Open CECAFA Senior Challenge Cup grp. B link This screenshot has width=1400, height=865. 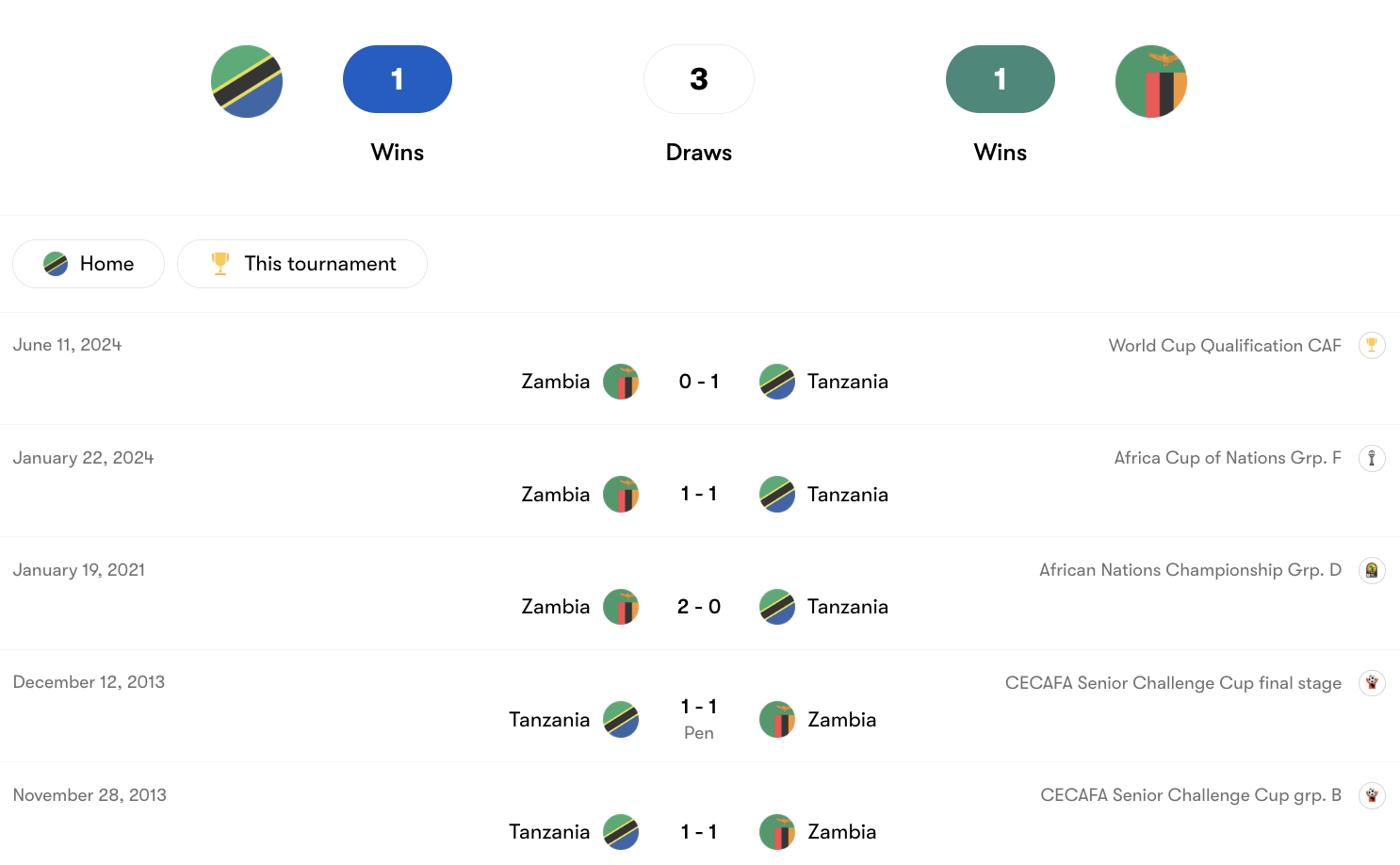pyautogui.click(x=1190, y=795)
